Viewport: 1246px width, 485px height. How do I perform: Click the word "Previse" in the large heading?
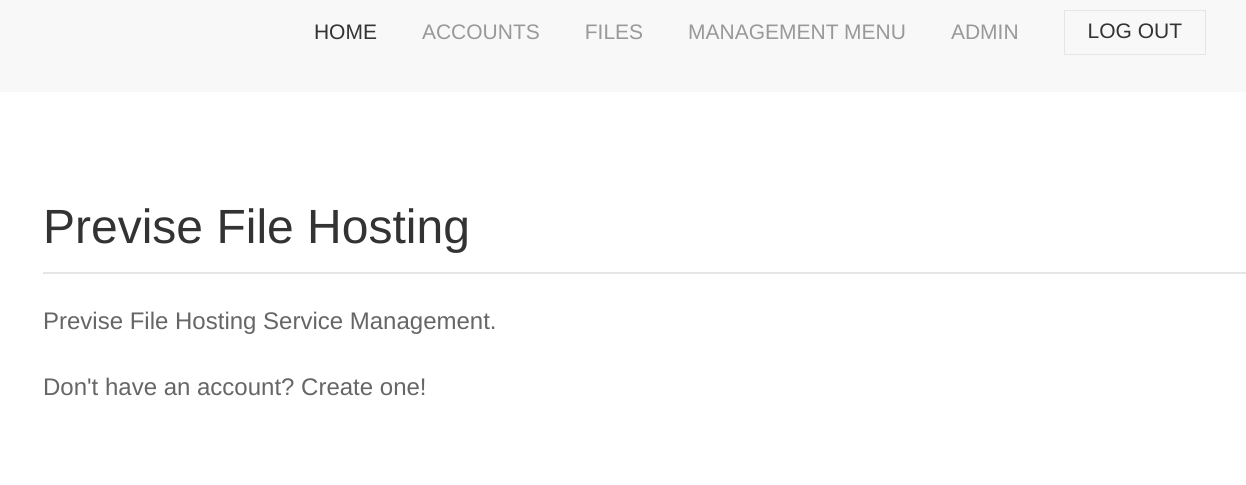pyautogui.click(x=123, y=227)
